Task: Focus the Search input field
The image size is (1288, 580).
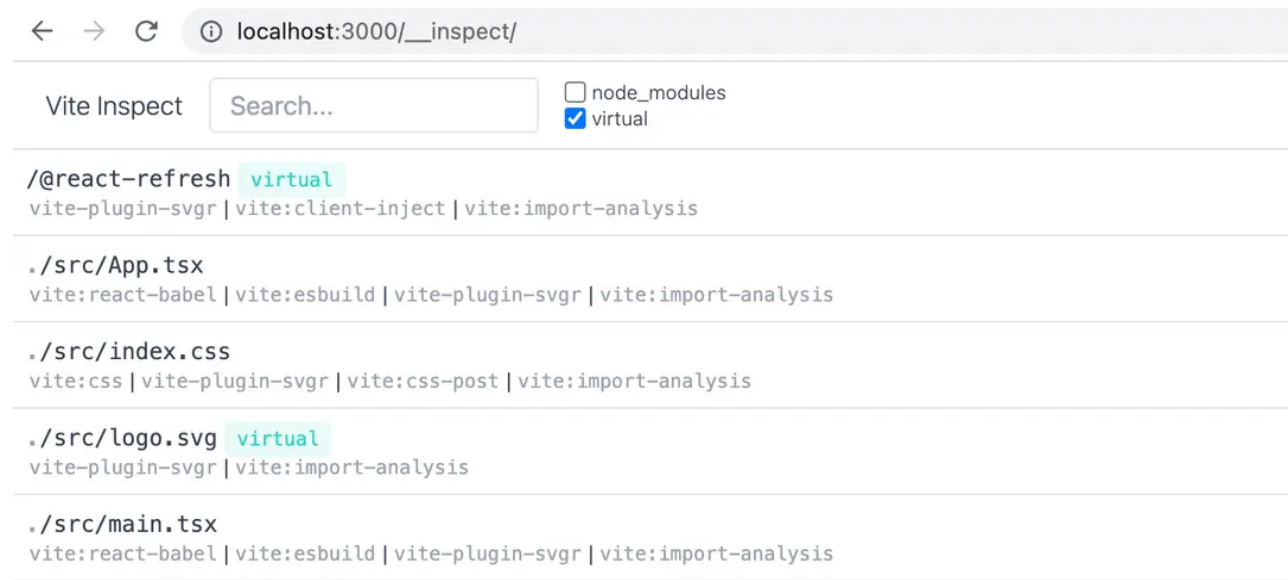Action: point(374,105)
